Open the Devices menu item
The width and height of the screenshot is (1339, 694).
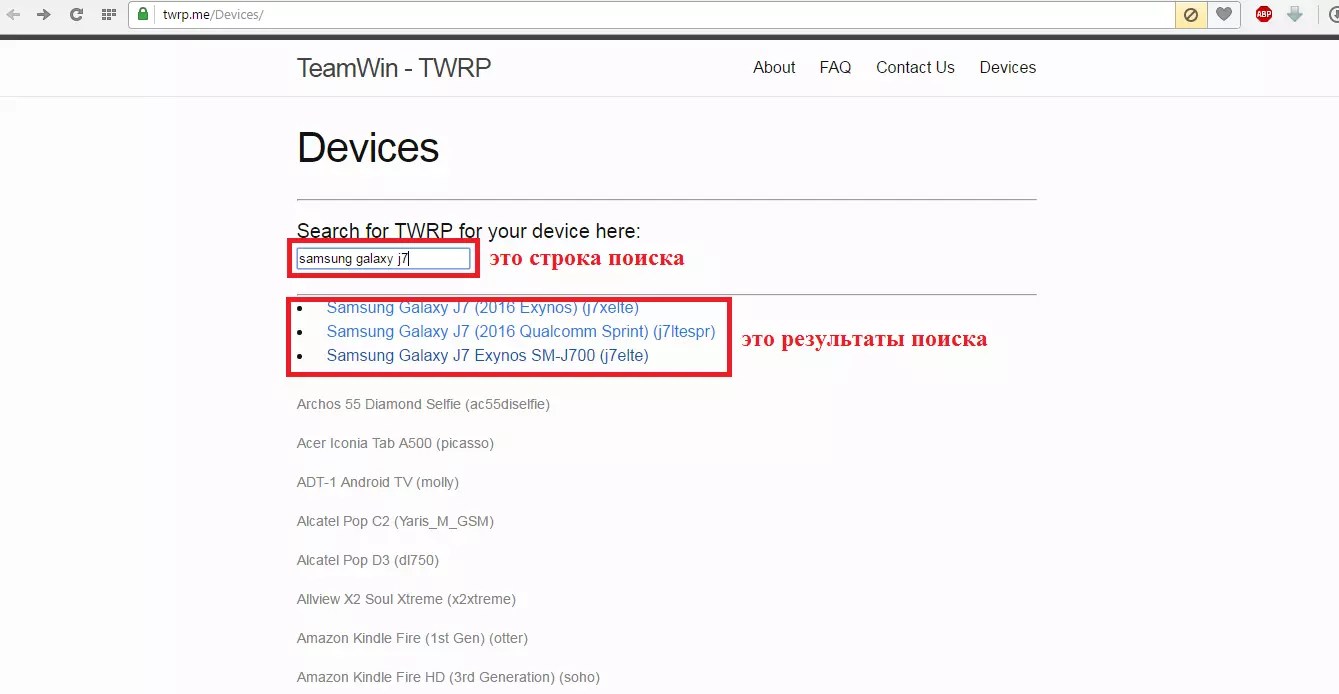(1007, 68)
